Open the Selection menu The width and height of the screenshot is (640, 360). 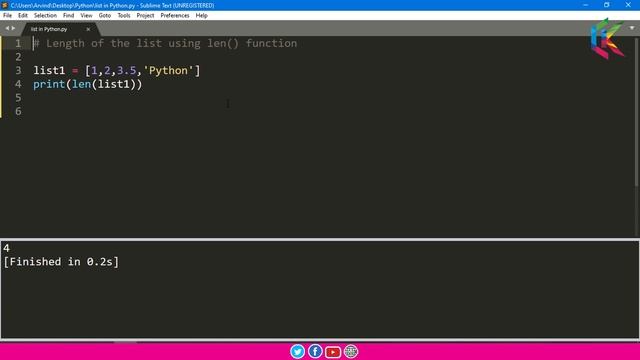(45, 16)
